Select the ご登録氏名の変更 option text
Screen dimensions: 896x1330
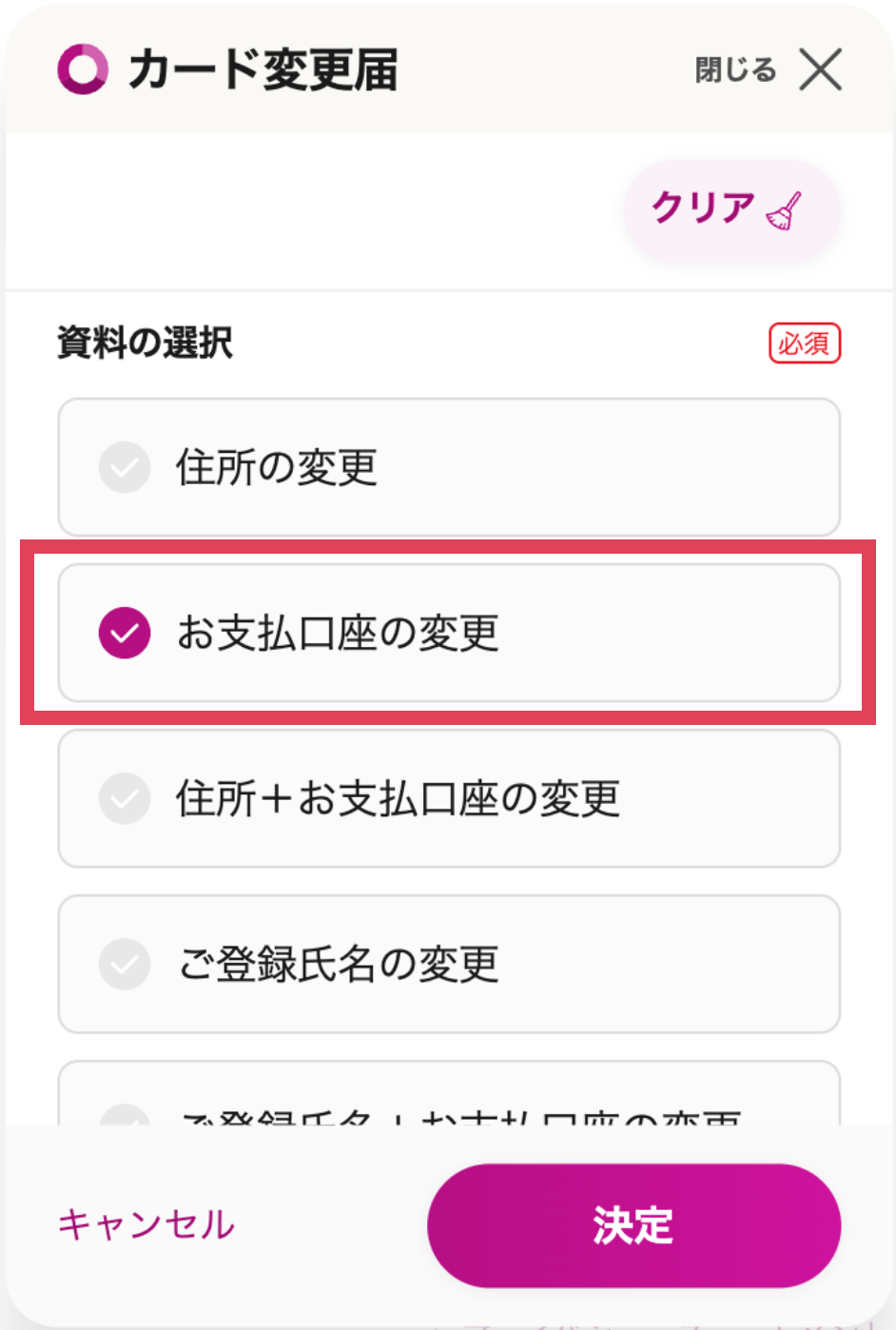coord(338,964)
